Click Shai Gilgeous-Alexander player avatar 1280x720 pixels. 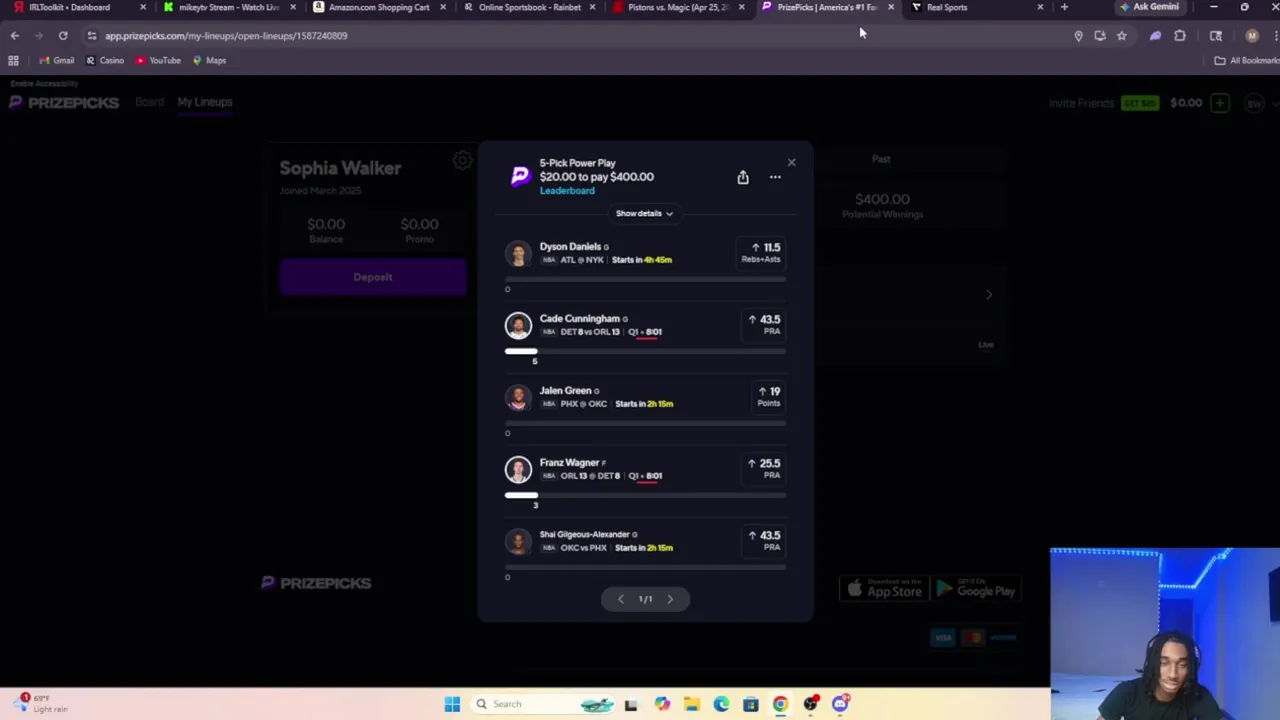coord(518,542)
